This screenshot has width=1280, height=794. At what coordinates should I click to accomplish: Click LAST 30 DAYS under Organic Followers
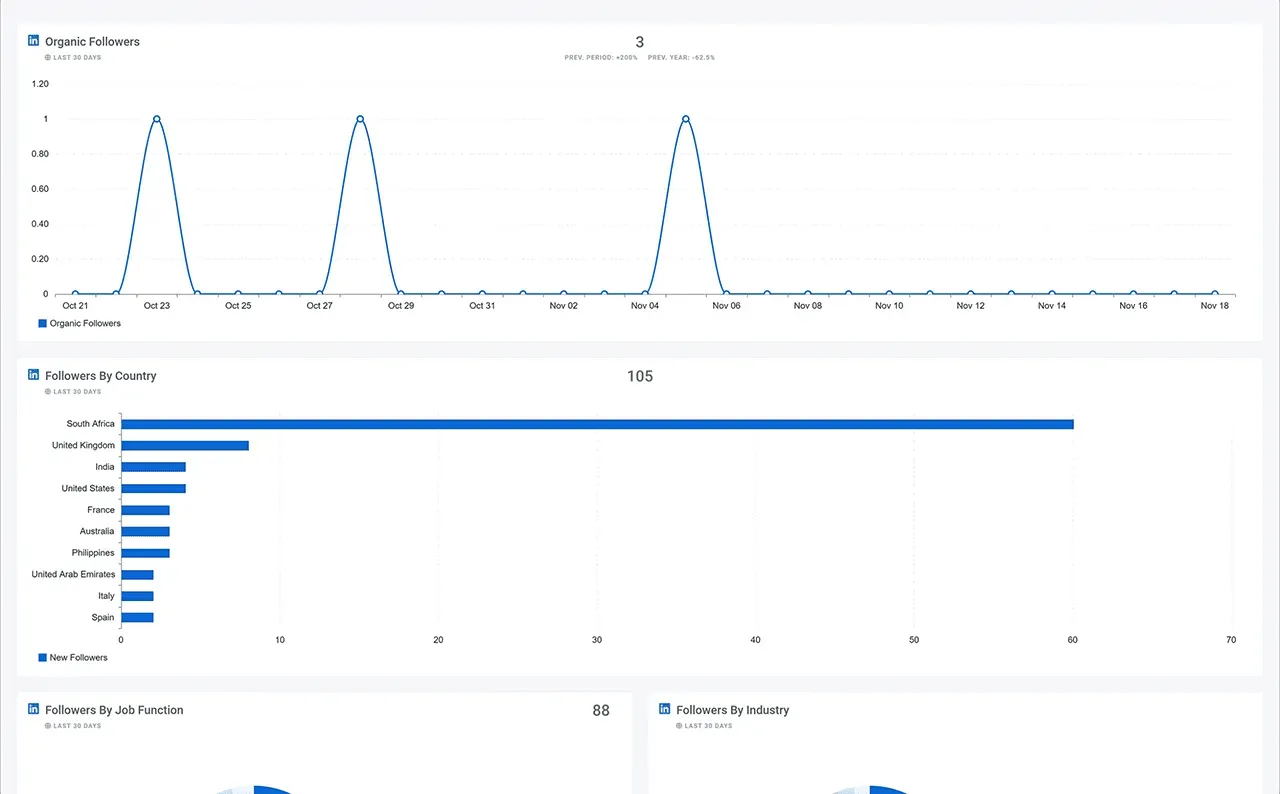click(77, 57)
